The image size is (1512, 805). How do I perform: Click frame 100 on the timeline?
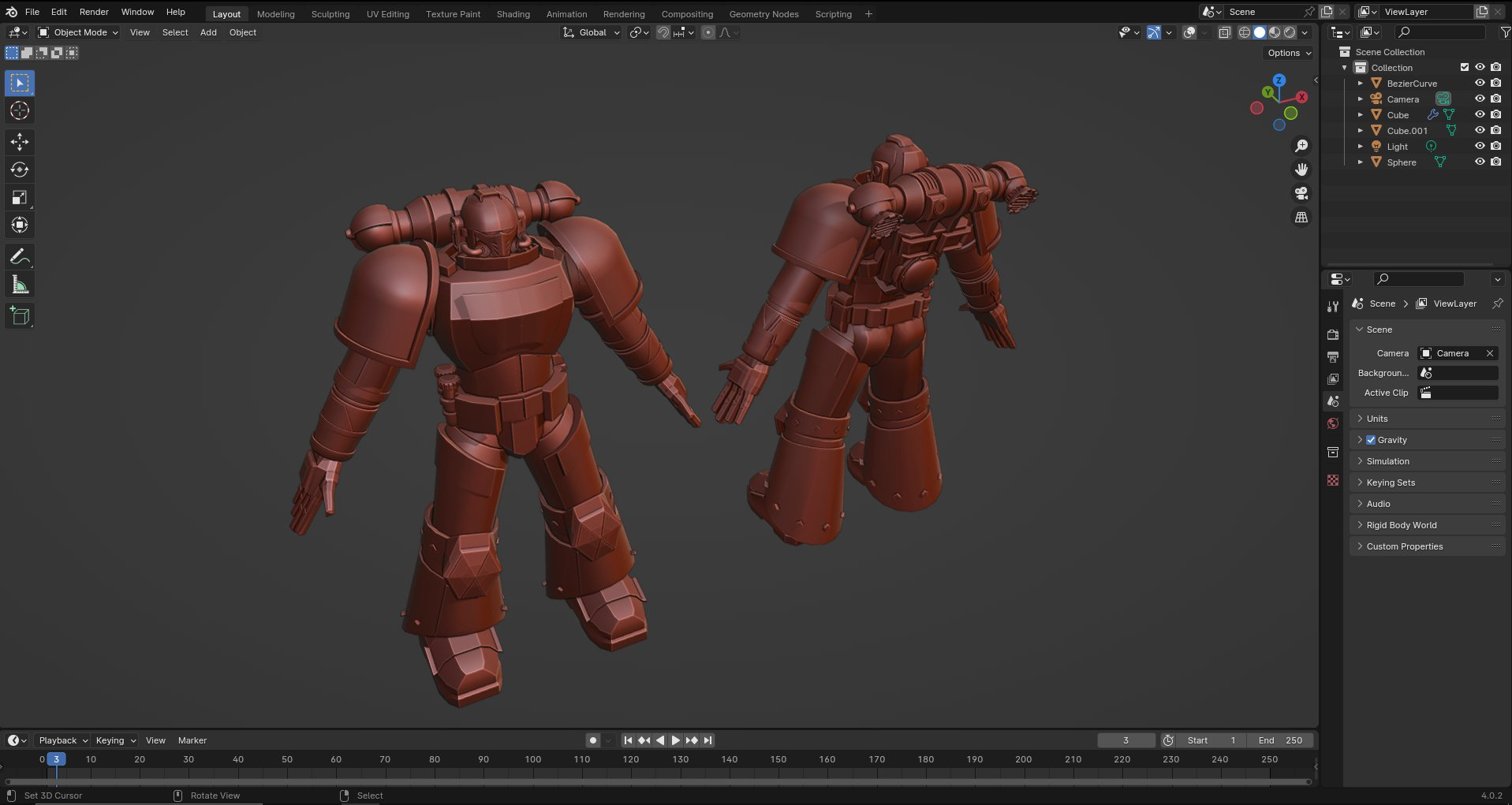pyautogui.click(x=533, y=759)
